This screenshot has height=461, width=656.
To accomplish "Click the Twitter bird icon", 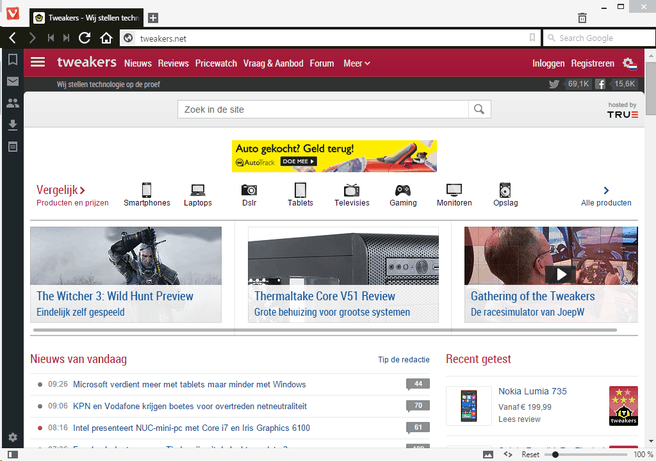I will [x=554, y=84].
